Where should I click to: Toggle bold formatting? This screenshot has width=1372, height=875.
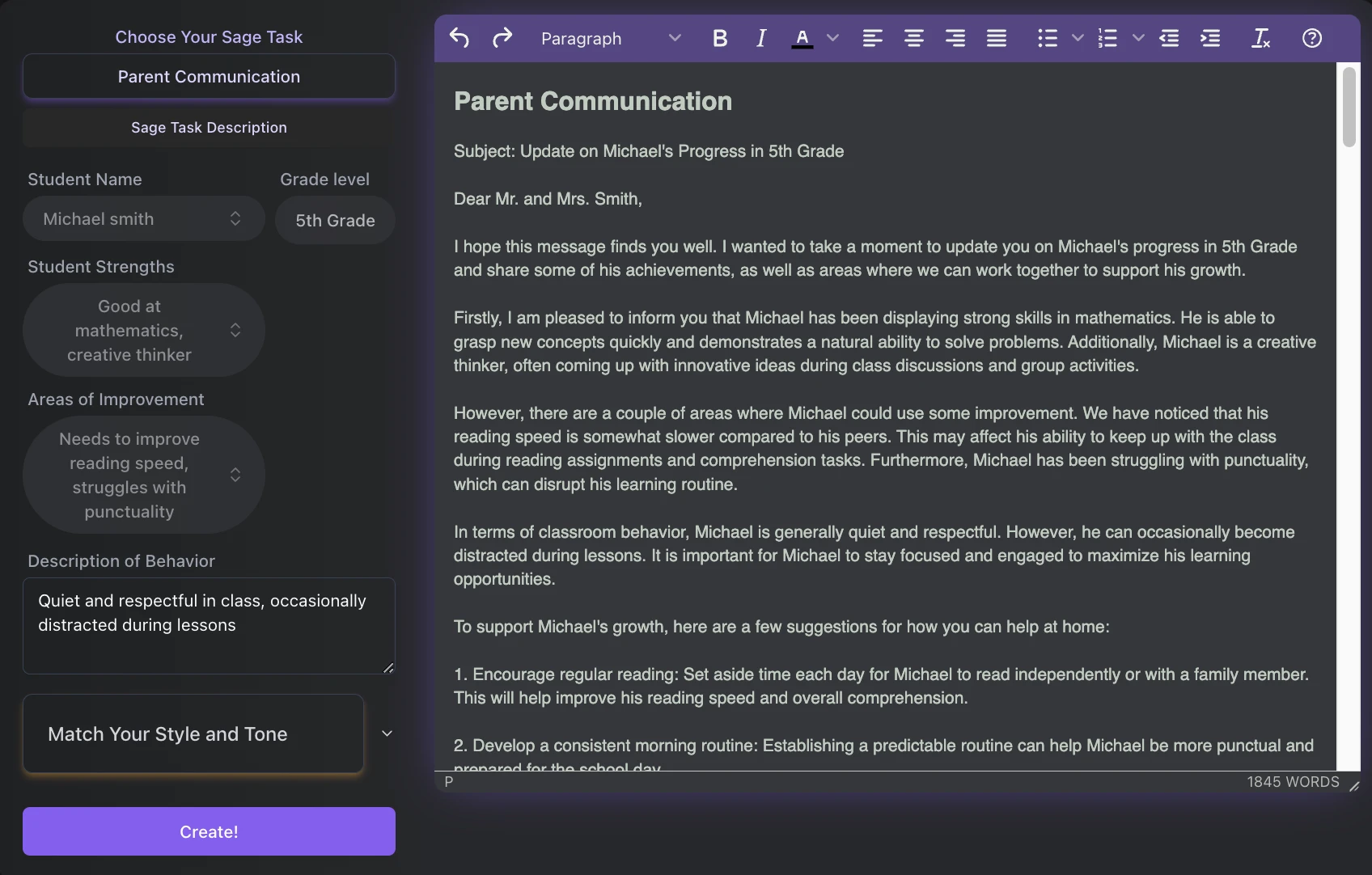pos(720,38)
